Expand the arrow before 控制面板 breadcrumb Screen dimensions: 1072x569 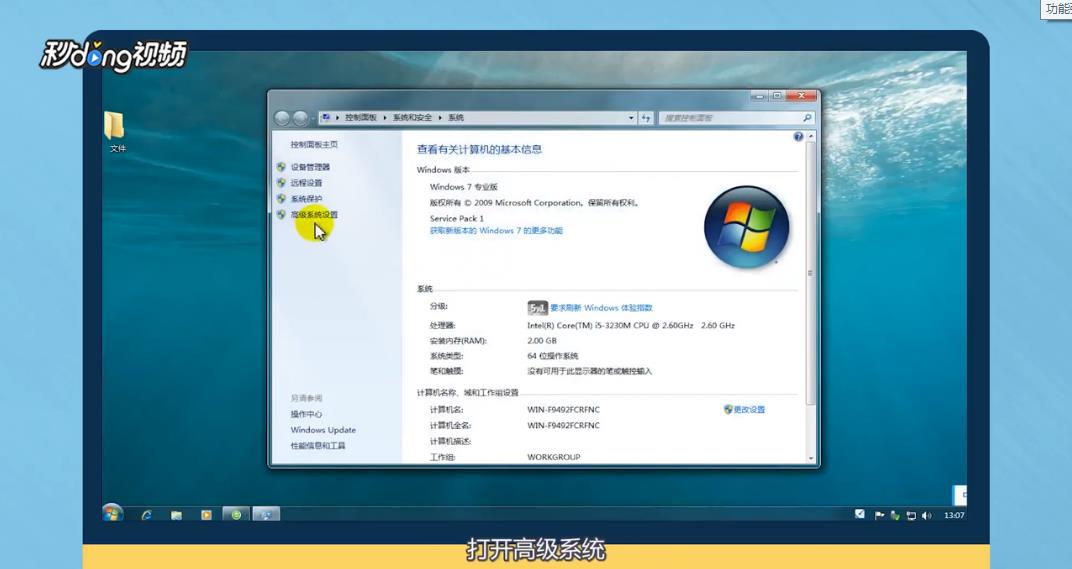click(338, 118)
